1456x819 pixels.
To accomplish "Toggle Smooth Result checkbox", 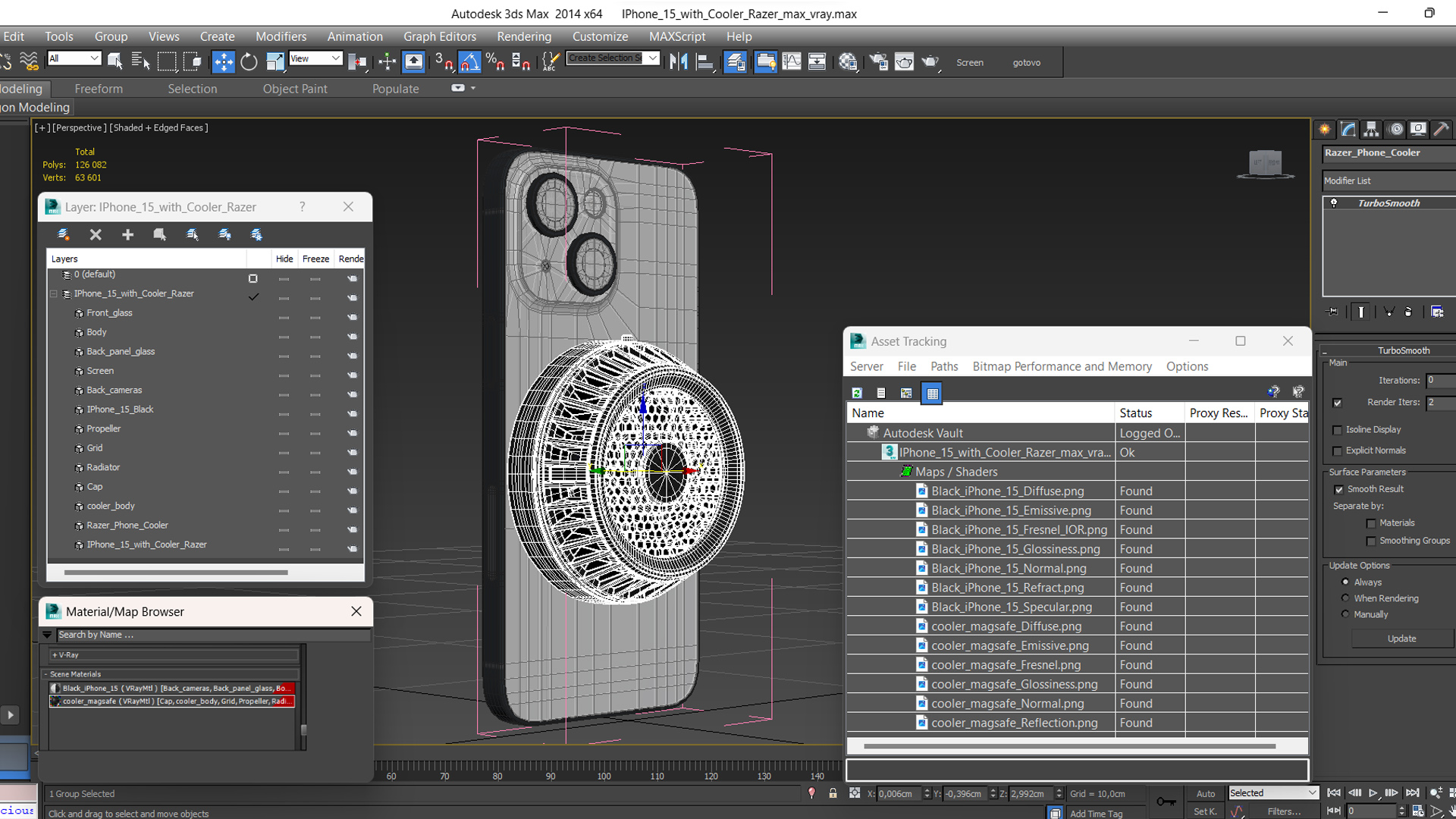I will point(1338,489).
